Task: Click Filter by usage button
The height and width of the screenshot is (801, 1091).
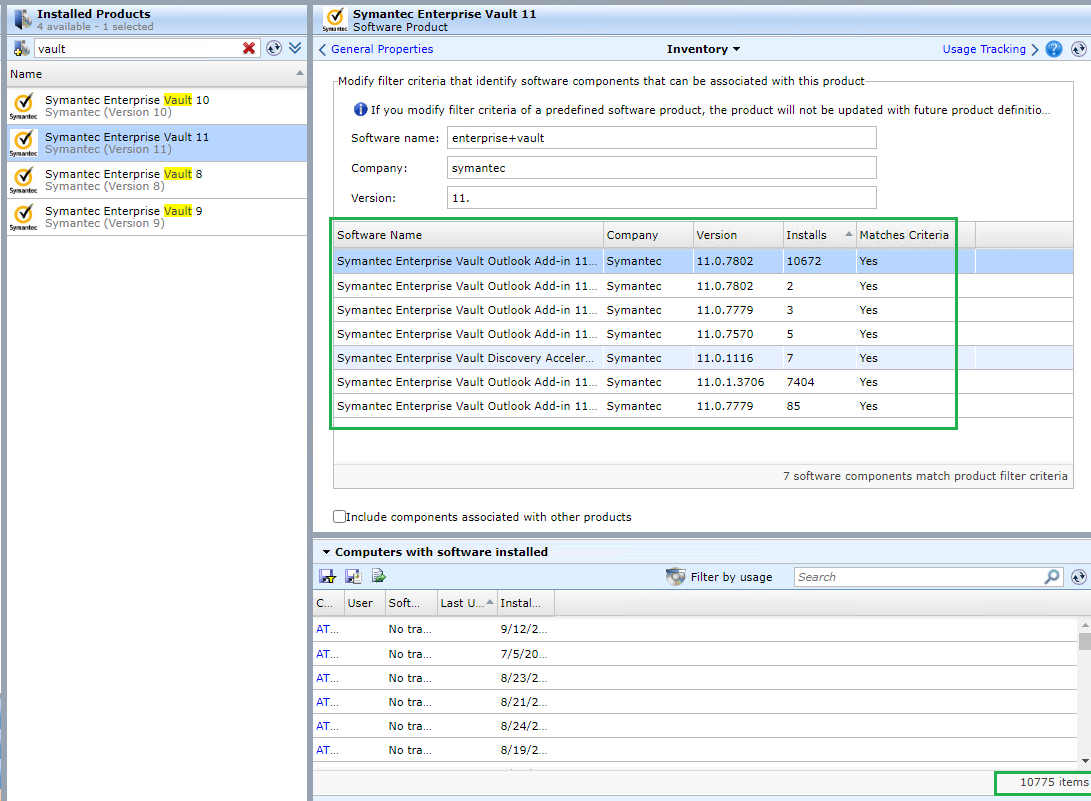Action: [719, 577]
